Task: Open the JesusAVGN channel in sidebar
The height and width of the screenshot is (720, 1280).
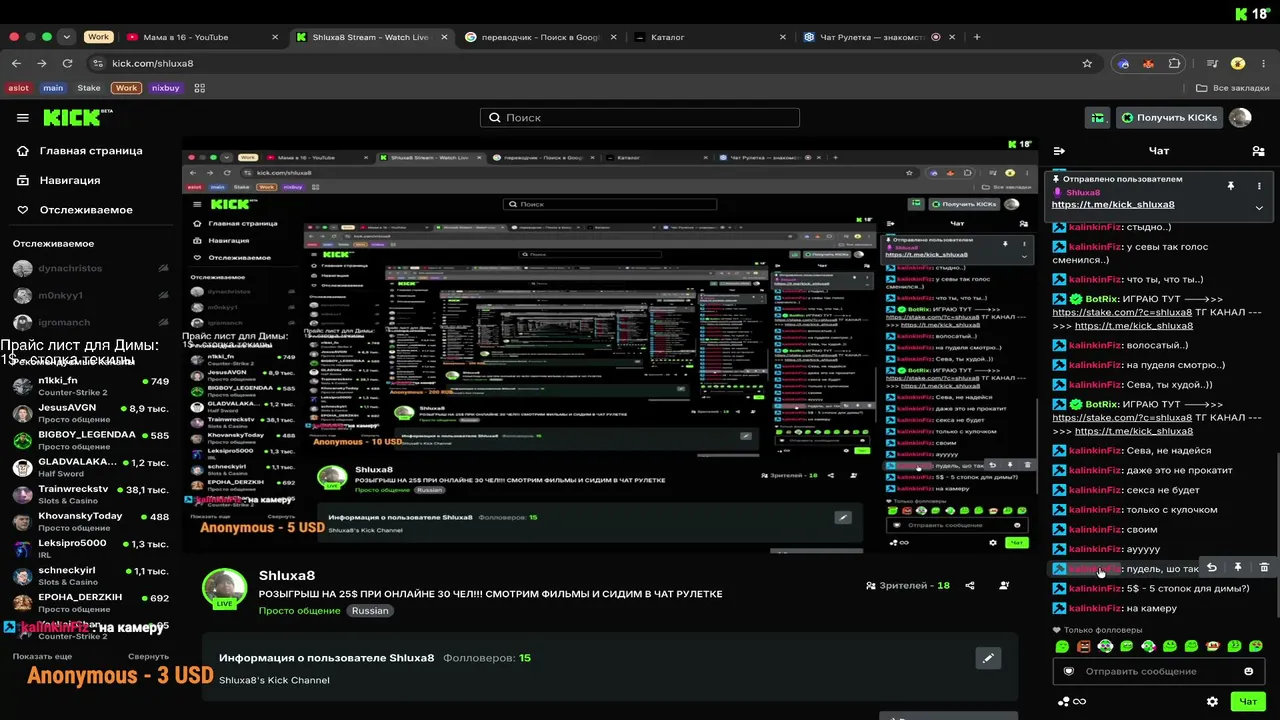Action: (91, 413)
